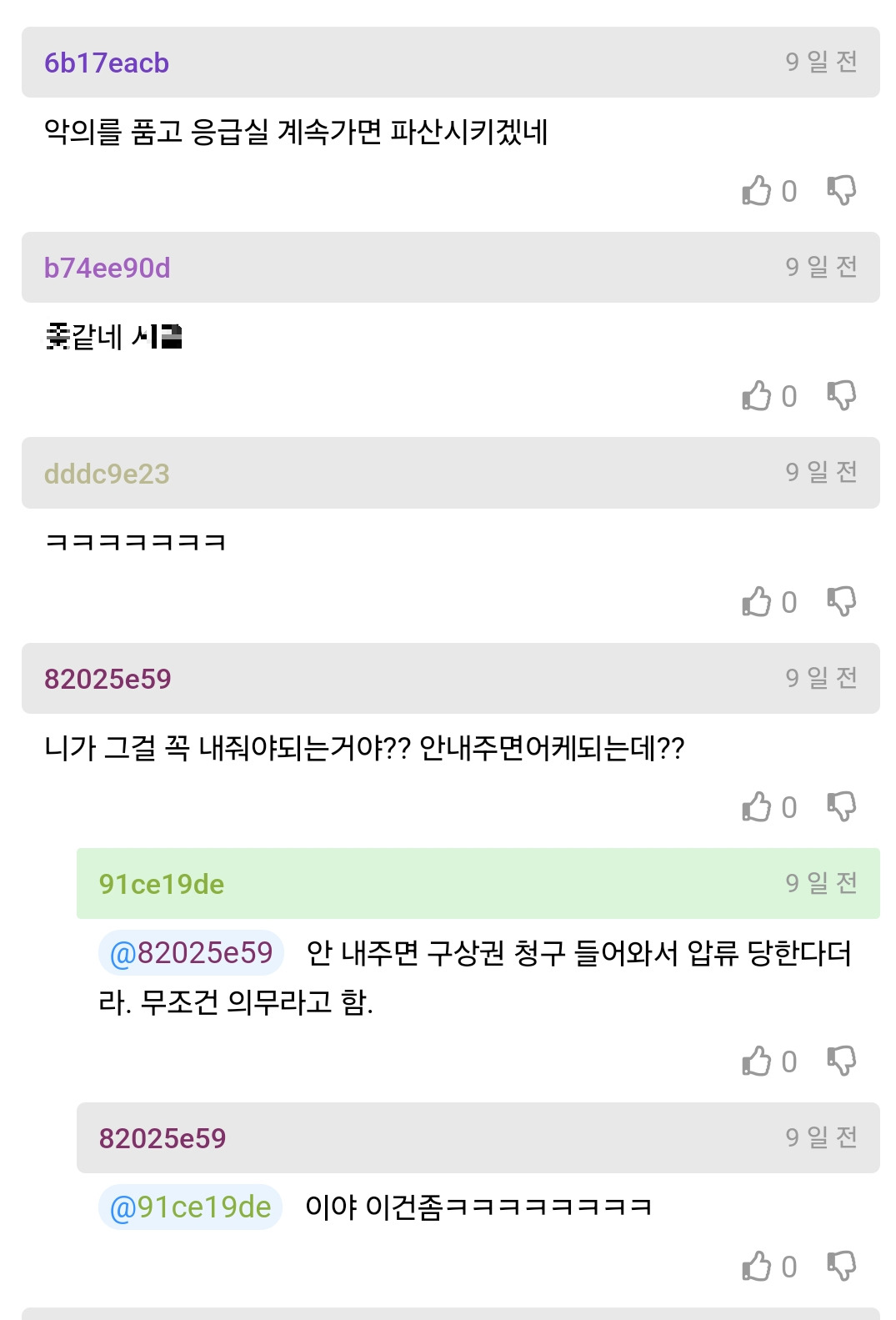Downvote b74ee90d's comment
896x1320 pixels.
coord(841,396)
